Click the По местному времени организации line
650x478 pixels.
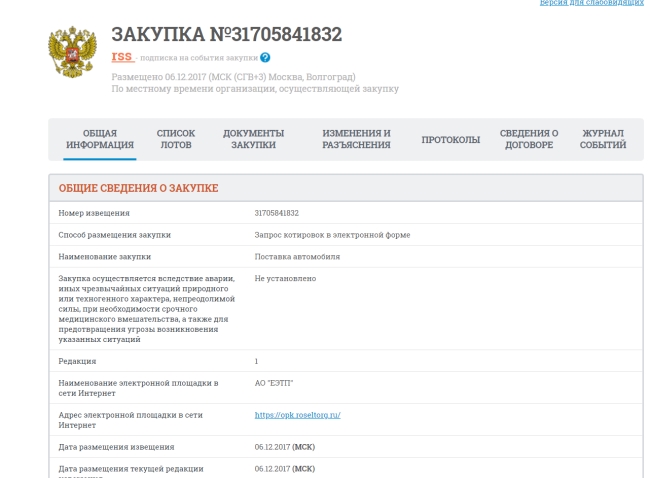coord(255,89)
